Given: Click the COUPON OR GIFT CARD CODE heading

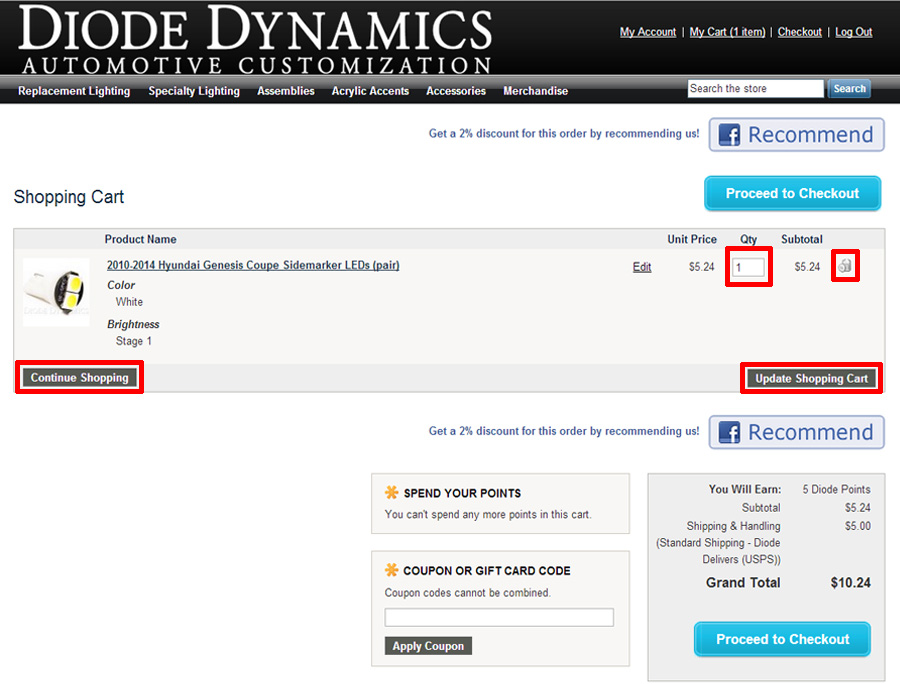Looking at the screenshot, I should (x=487, y=571).
